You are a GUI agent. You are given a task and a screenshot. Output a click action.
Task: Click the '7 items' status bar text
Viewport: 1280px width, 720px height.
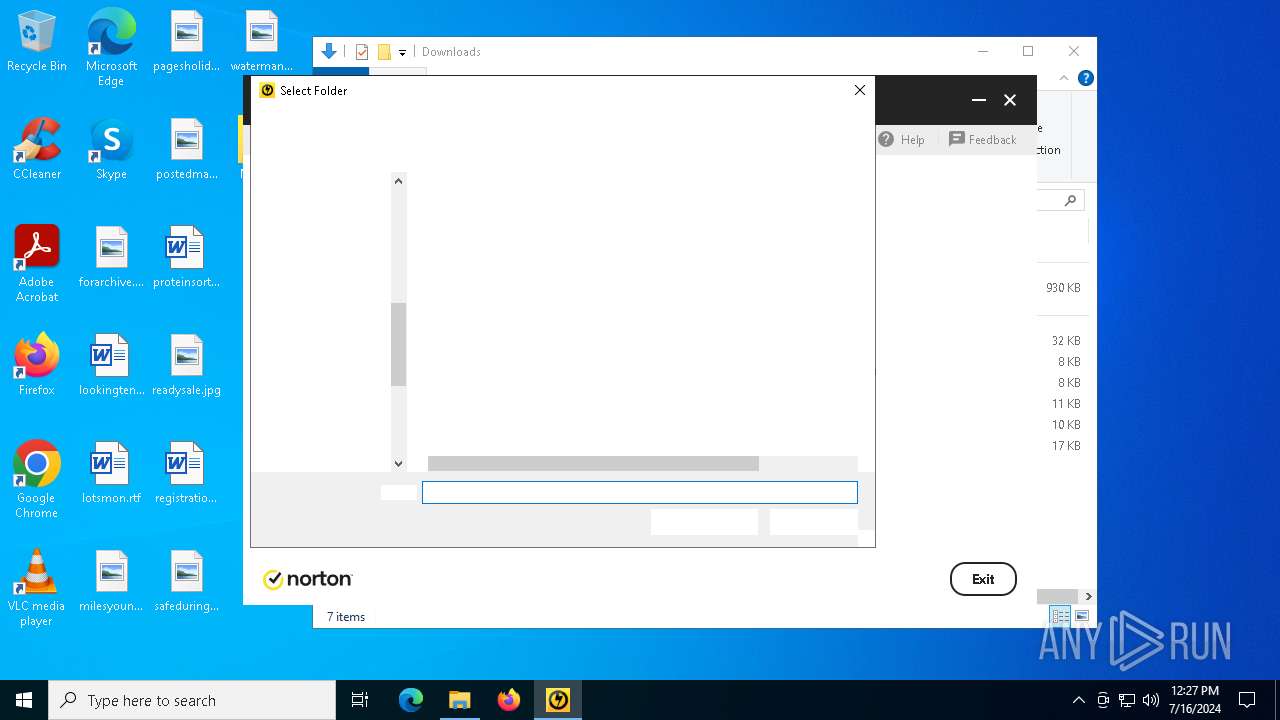pyautogui.click(x=346, y=617)
